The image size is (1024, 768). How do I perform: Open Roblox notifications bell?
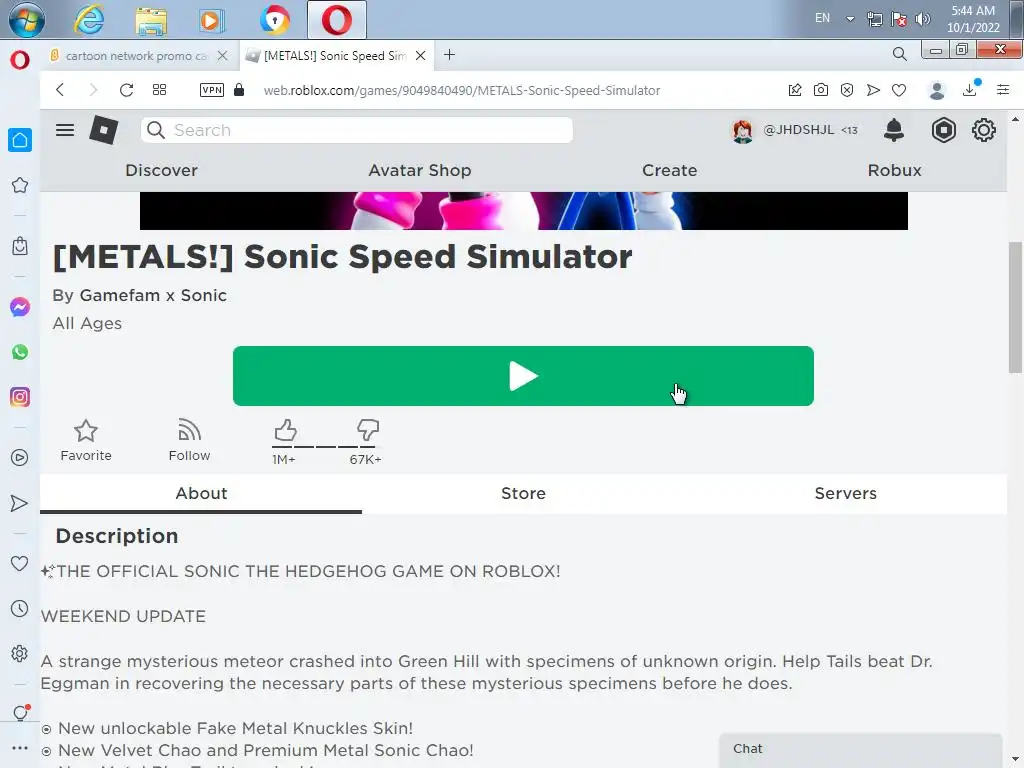894,130
